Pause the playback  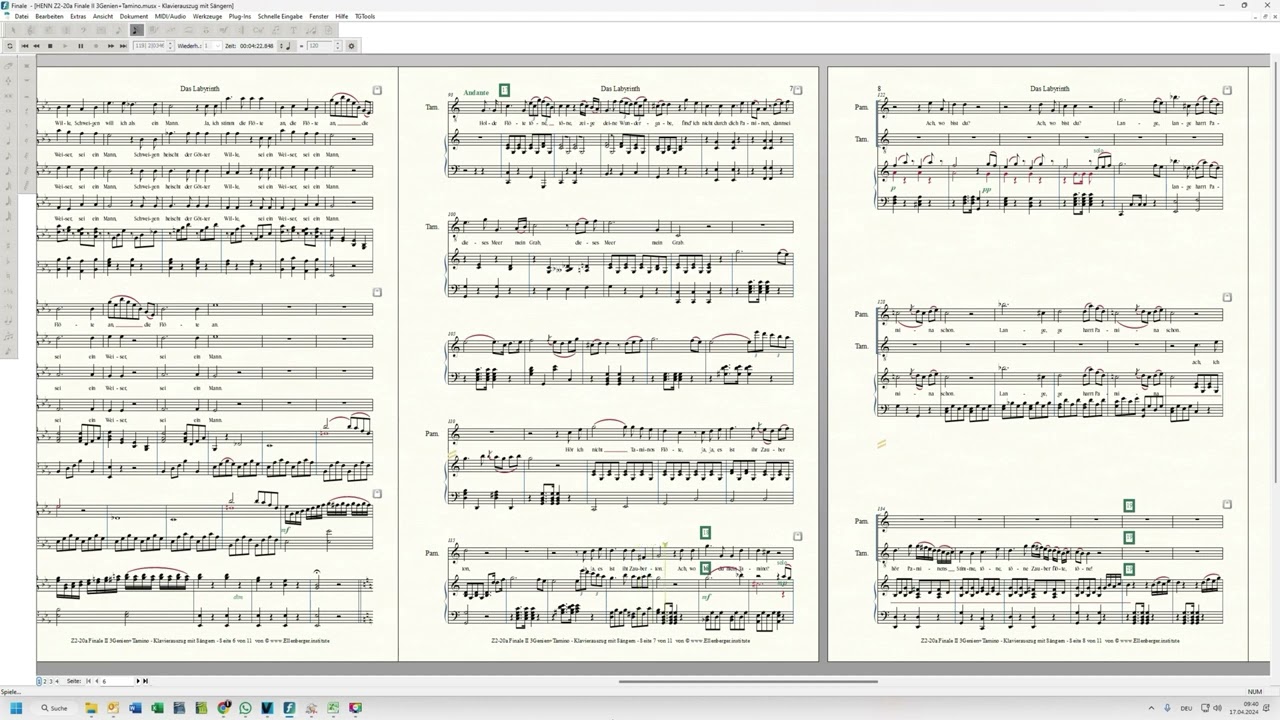tap(81, 46)
